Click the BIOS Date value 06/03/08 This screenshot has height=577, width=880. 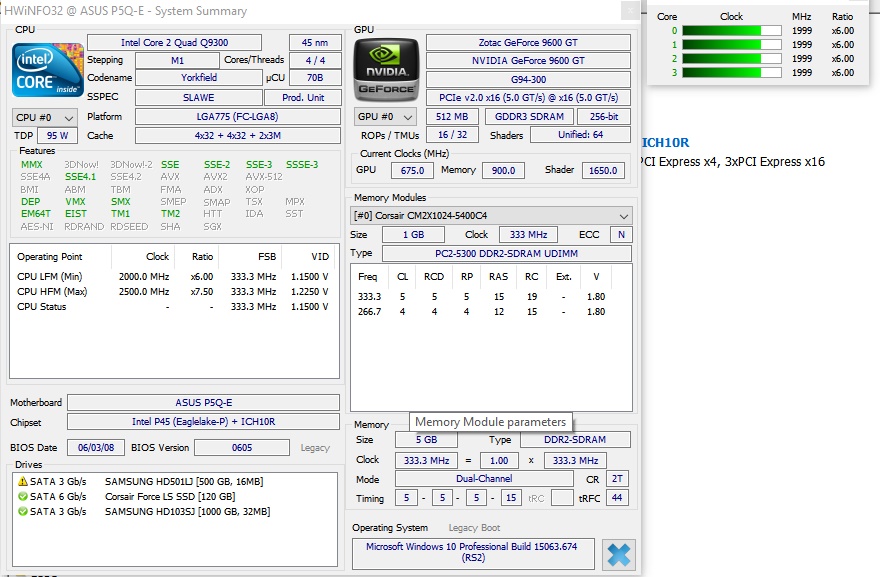(96, 447)
